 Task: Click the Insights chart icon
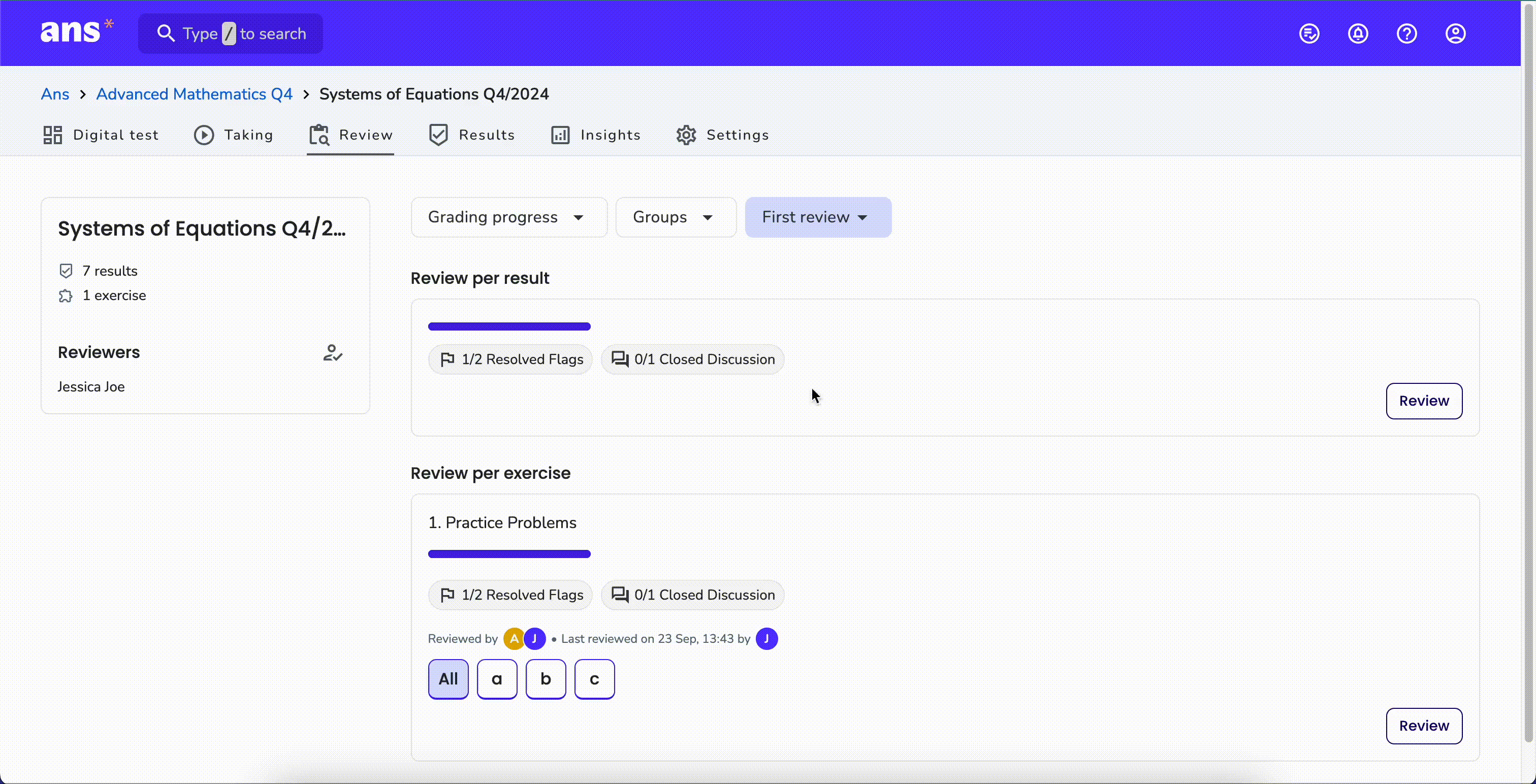point(560,135)
